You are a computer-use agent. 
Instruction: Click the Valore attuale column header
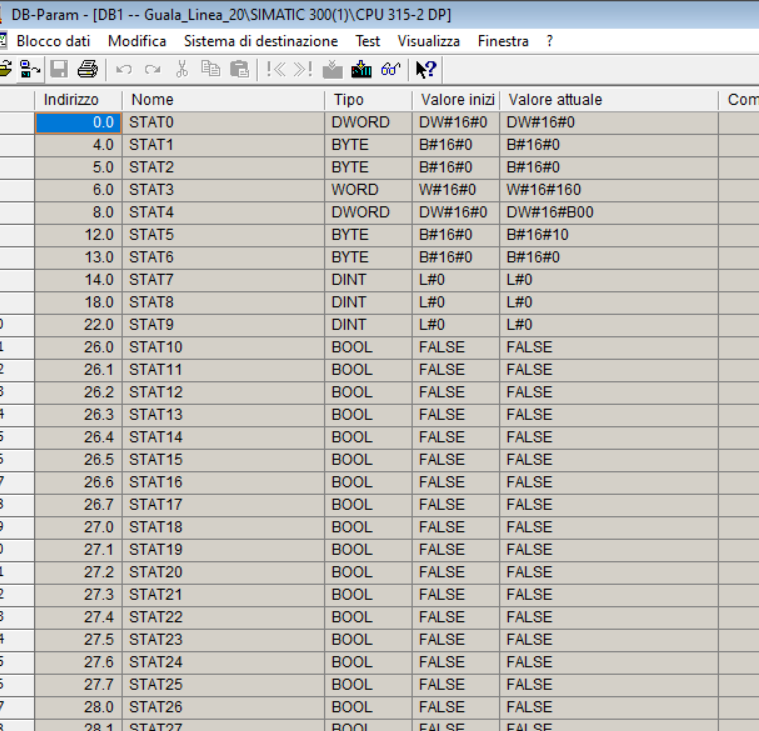[555, 100]
